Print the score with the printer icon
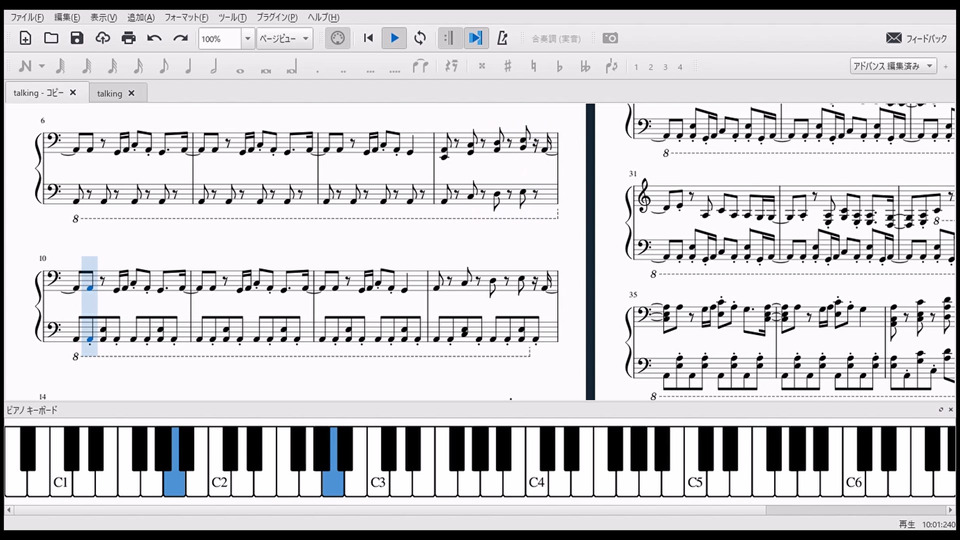The height and width of the screenshot is (540, 960). tap(129, 38)
